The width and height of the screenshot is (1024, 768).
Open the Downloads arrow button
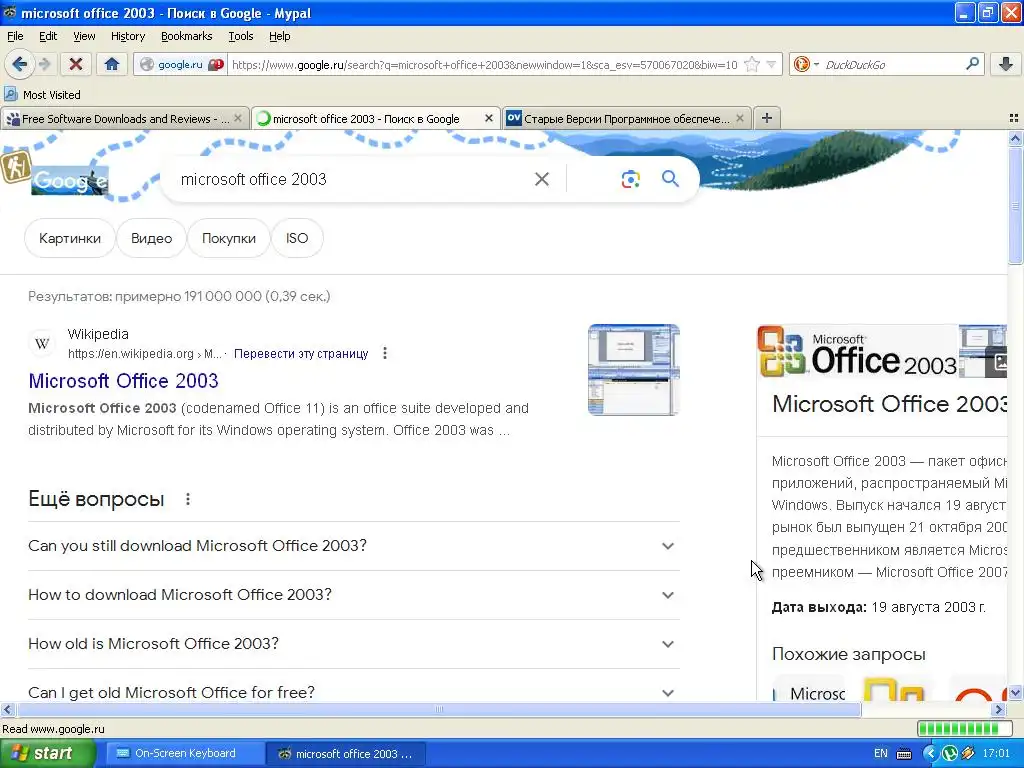(1006, 64)
